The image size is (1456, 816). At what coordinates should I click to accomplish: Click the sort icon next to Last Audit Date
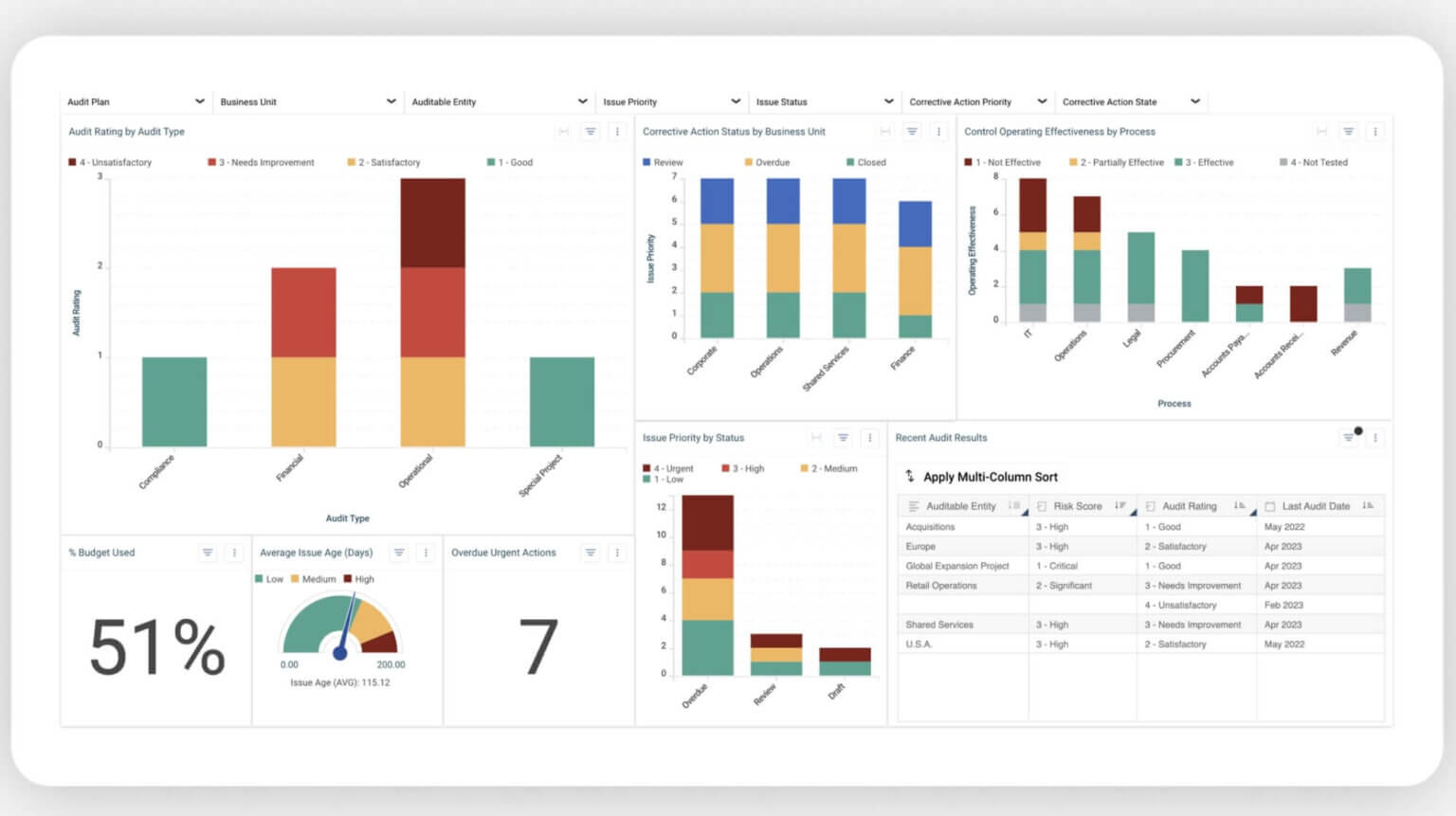click(x=1367, y=505)
